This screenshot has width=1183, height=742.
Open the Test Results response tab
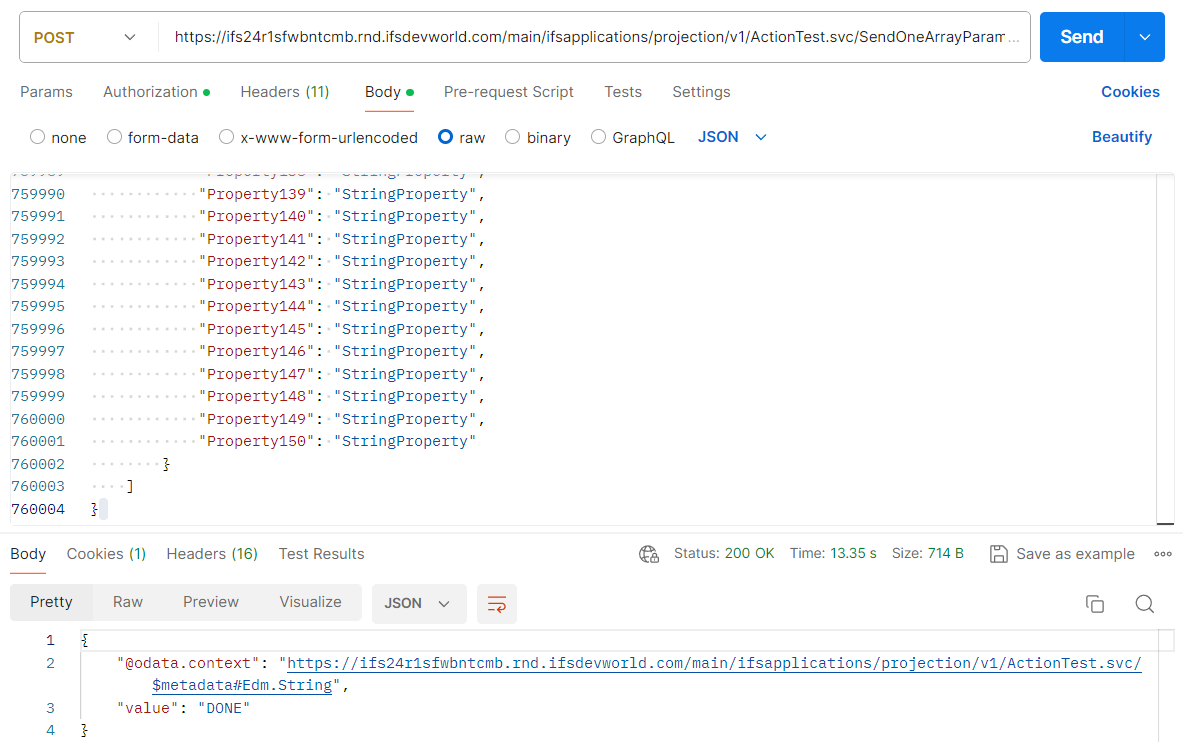(x=321, y=554)
